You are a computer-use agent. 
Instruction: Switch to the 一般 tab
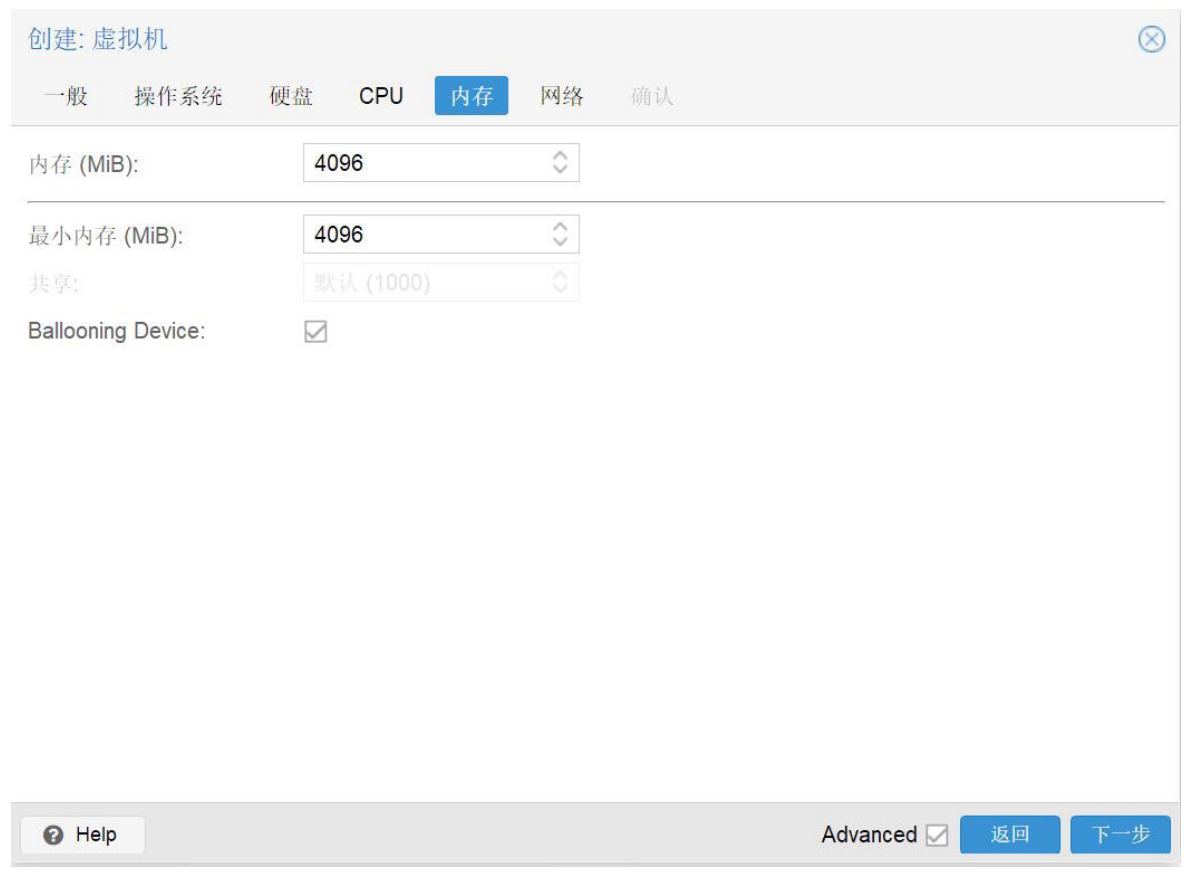coord(66,97)
